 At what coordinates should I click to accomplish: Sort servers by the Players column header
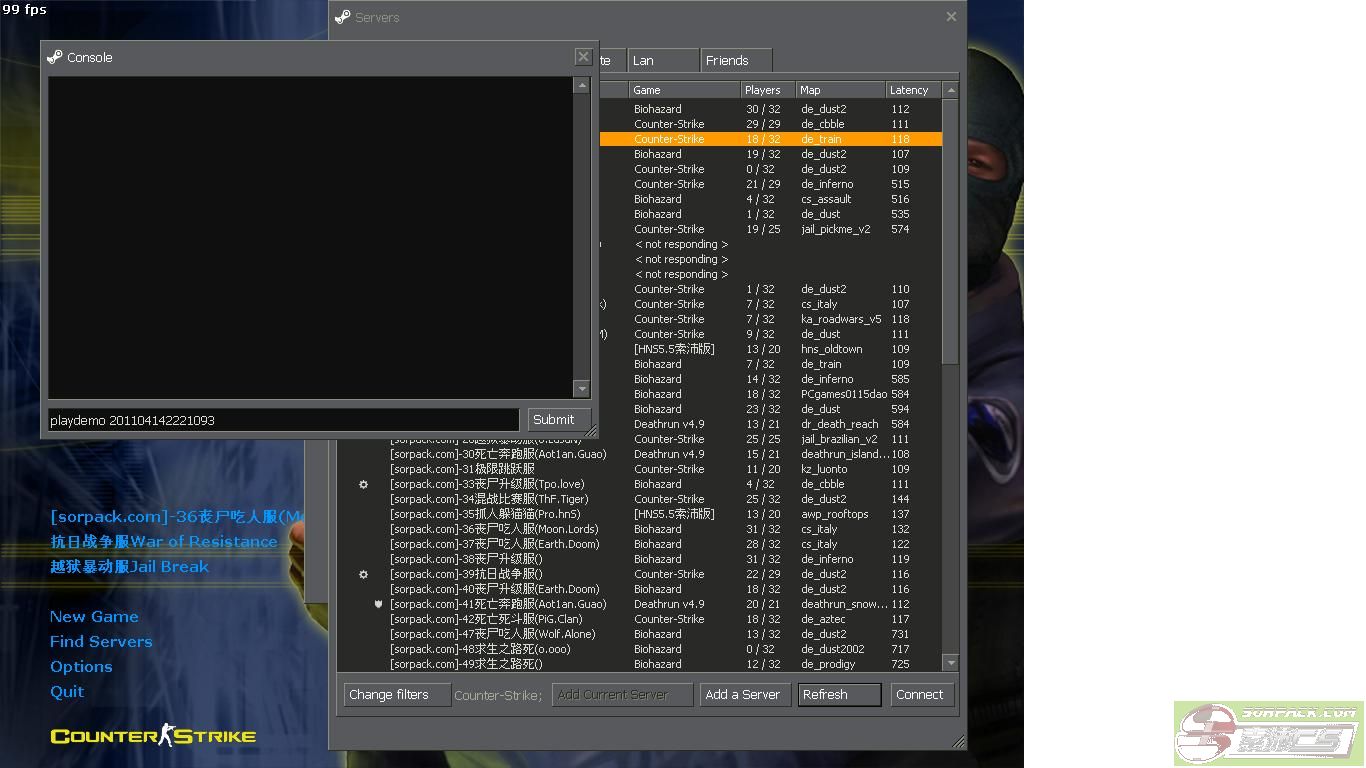[x=766, y=90]
